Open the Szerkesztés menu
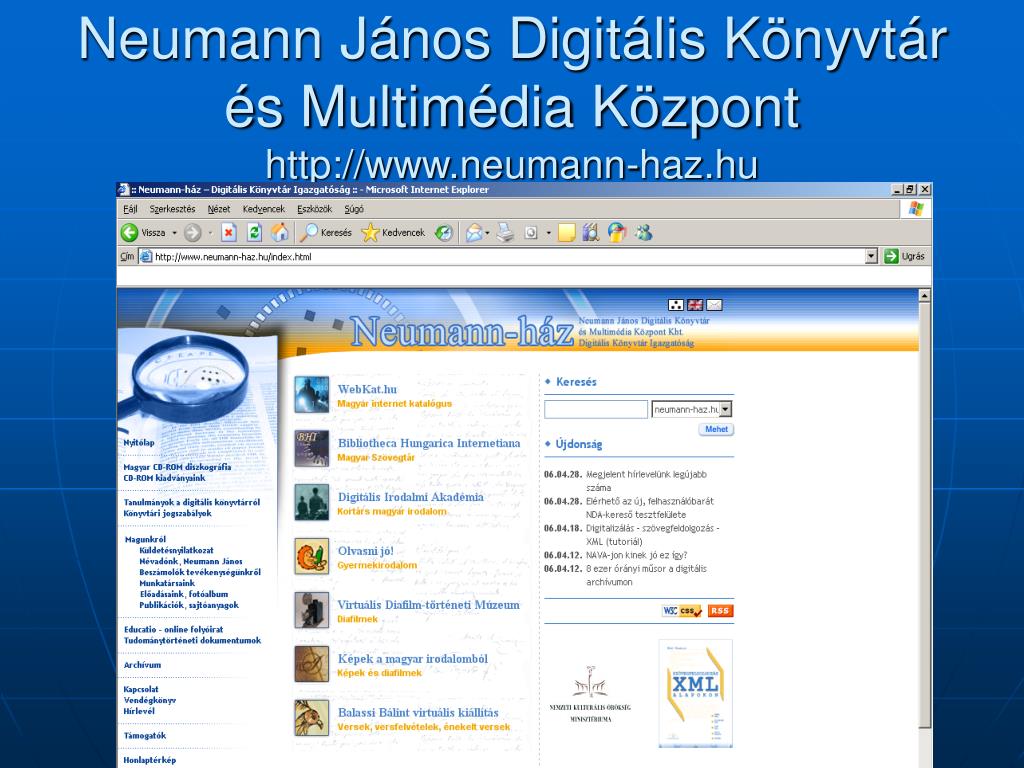This screenshot has width=1024, height=768. 172,209
